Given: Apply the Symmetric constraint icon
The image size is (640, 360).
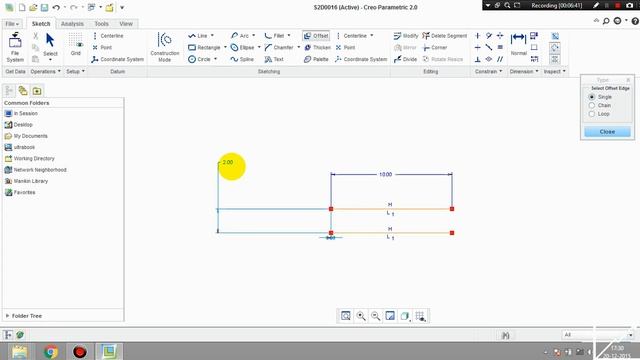Looking at the screenshot, I should 500,36.
